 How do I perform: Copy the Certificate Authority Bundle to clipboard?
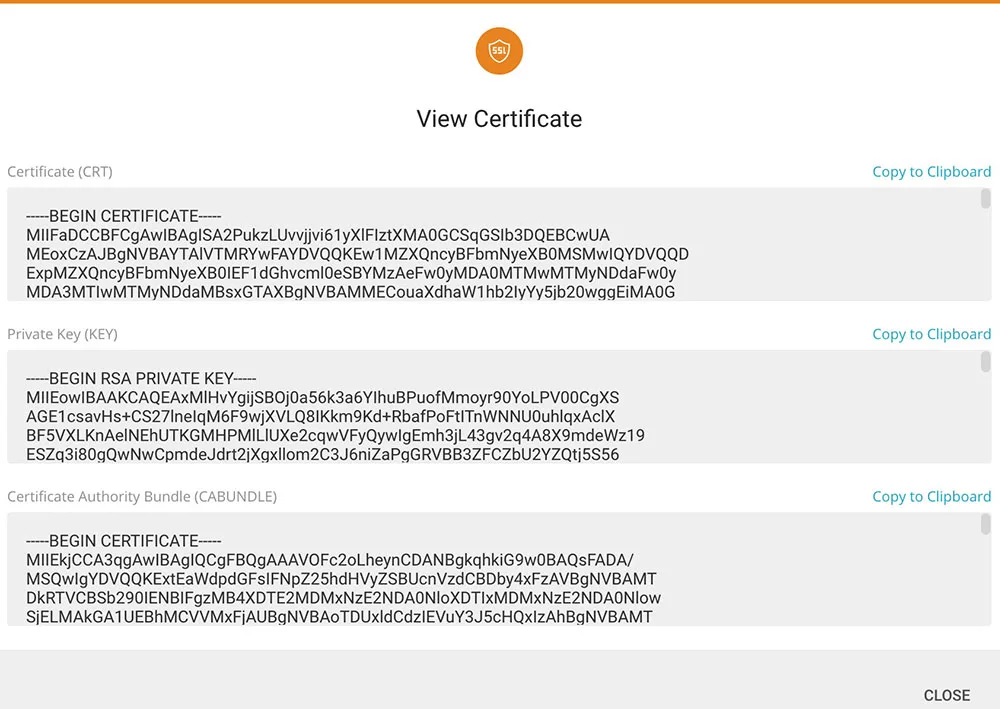[x=931, y=497]
